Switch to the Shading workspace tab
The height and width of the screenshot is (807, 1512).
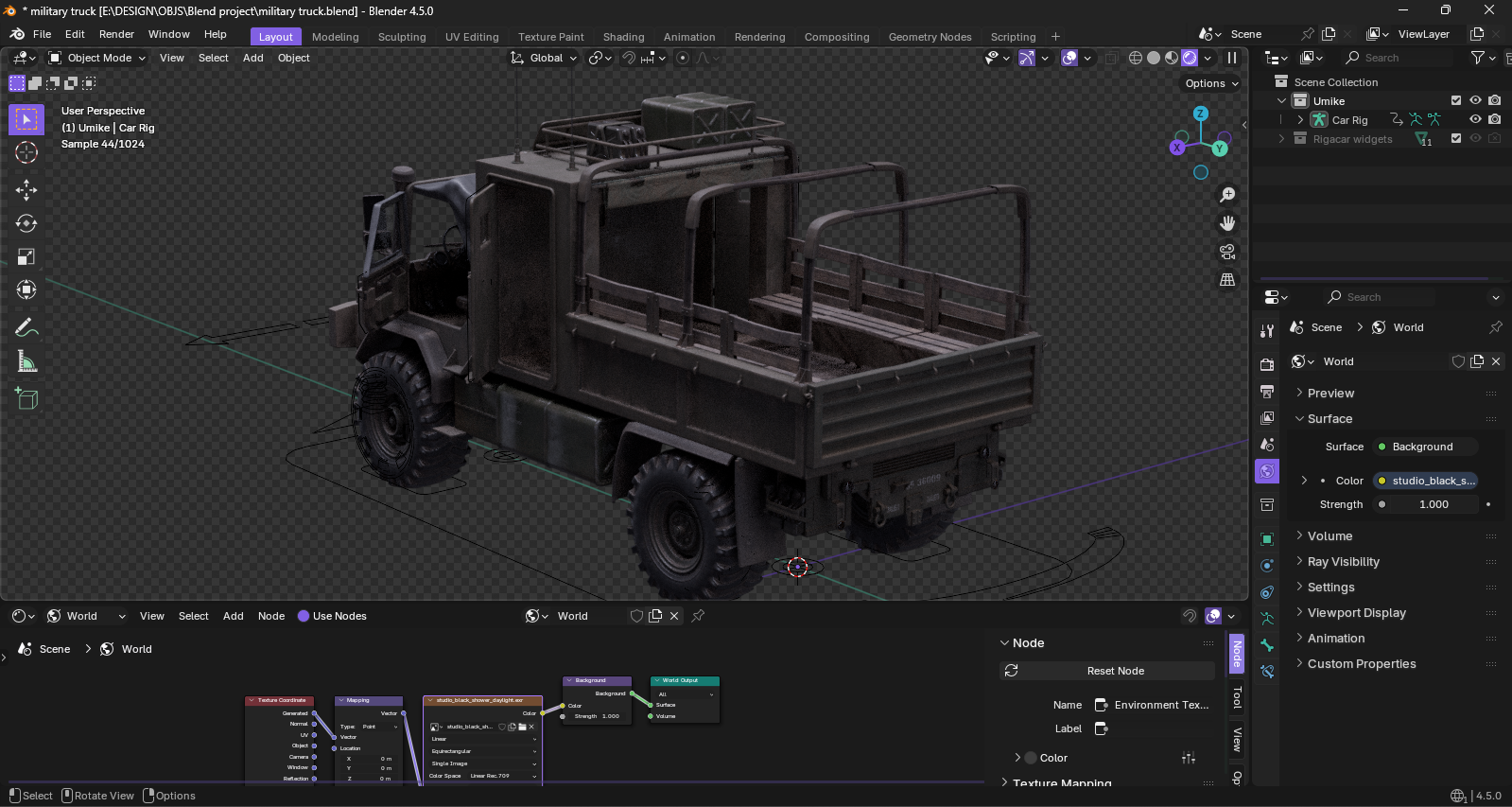coord(624,37)
